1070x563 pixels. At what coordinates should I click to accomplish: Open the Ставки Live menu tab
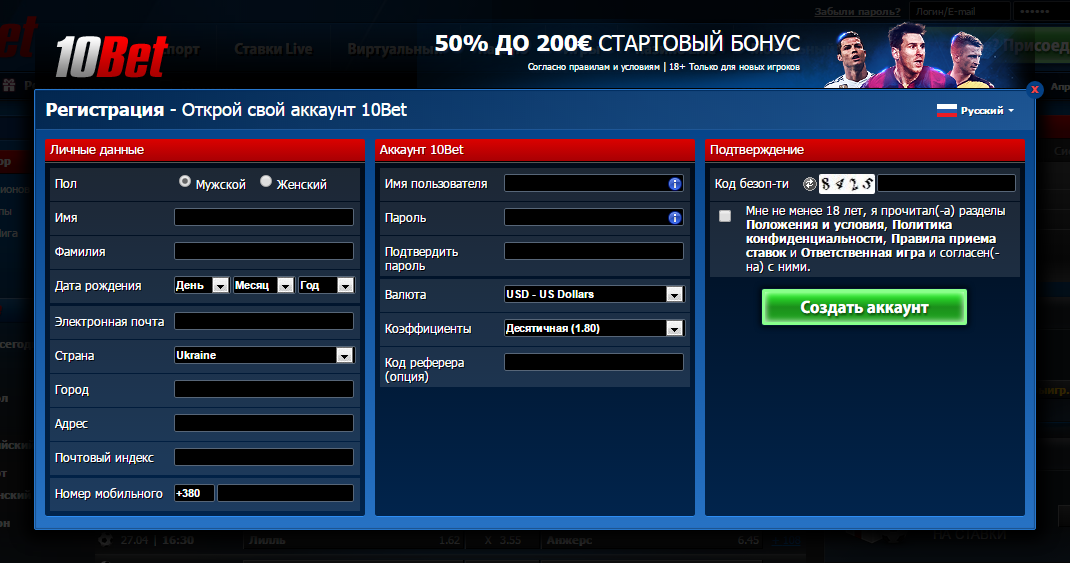(273, 49)
